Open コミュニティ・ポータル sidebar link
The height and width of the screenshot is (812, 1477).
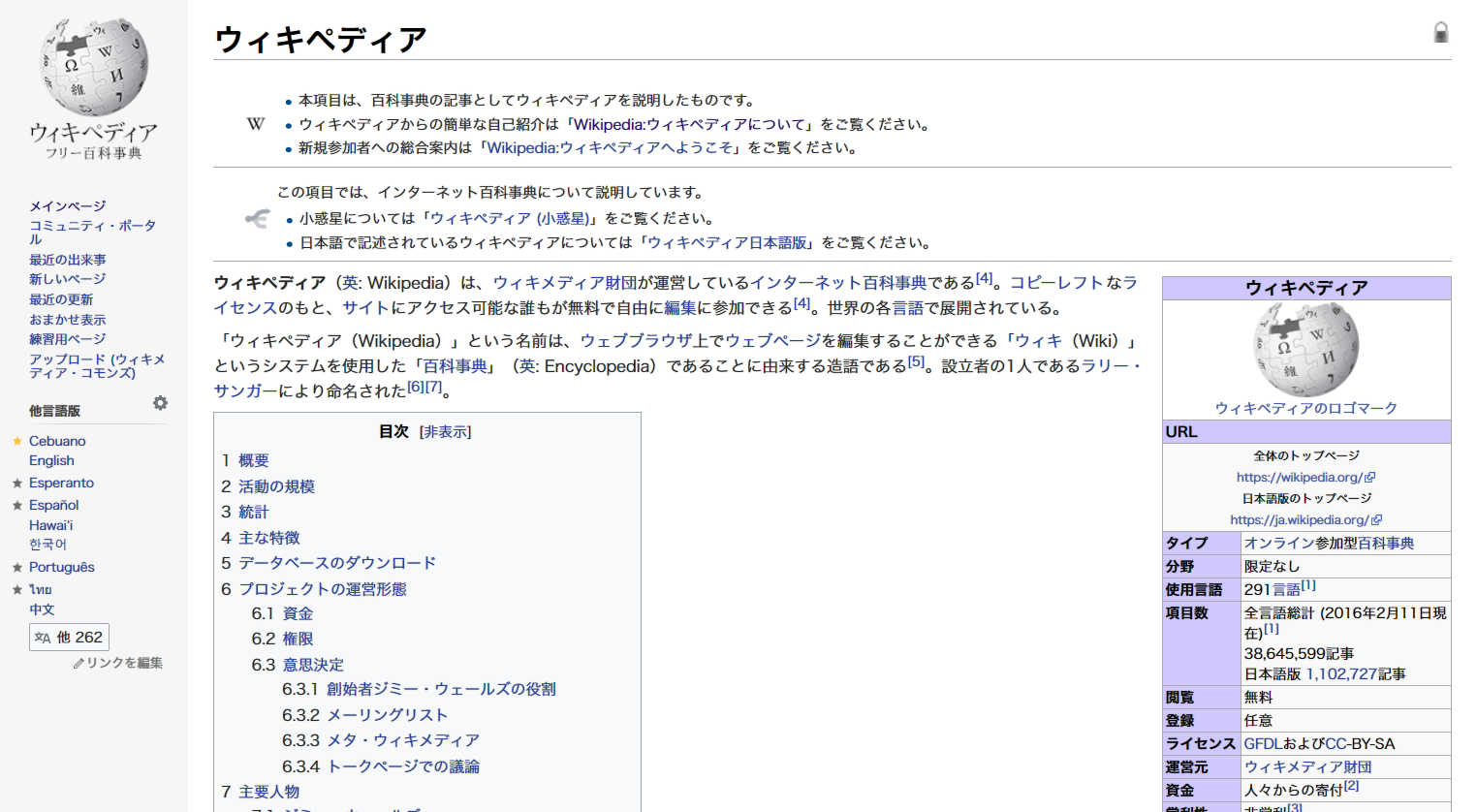92,232
